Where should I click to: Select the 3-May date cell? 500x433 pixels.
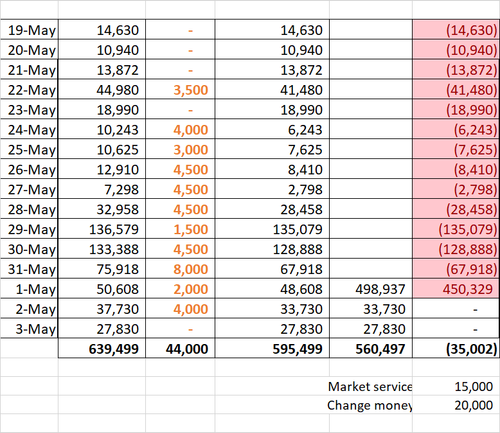29,329
